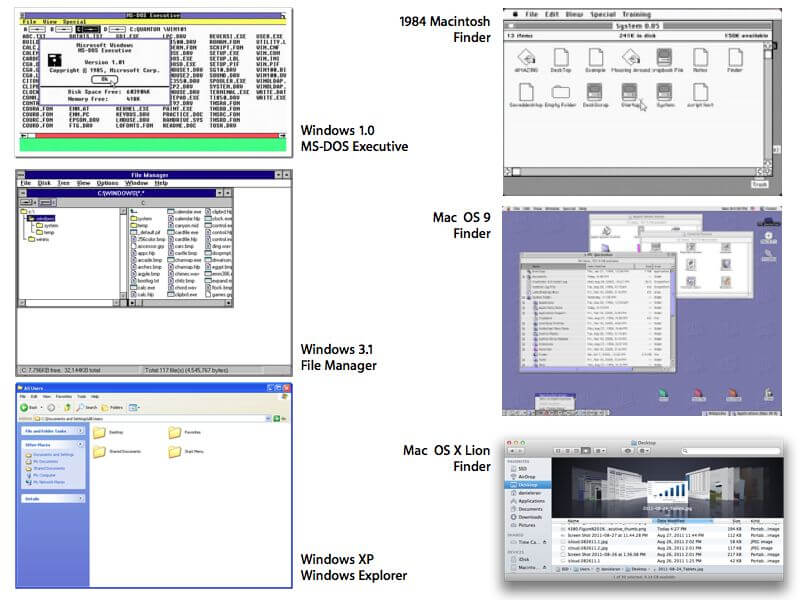Open the Disk menu in File Manager
The image size is (800, 600).
pos(44,183)
